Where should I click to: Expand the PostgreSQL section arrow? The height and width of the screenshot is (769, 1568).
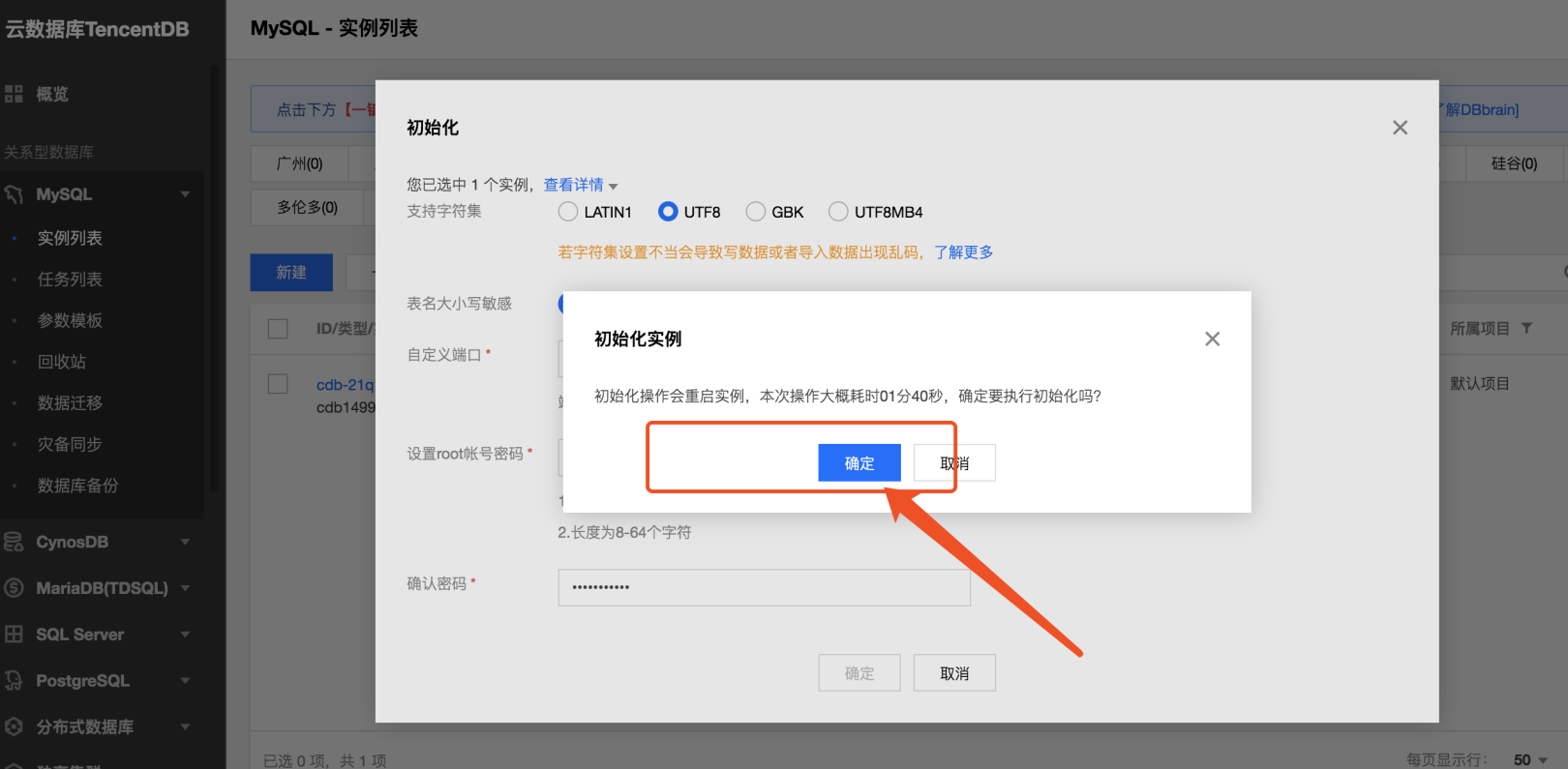coord(185,681)
